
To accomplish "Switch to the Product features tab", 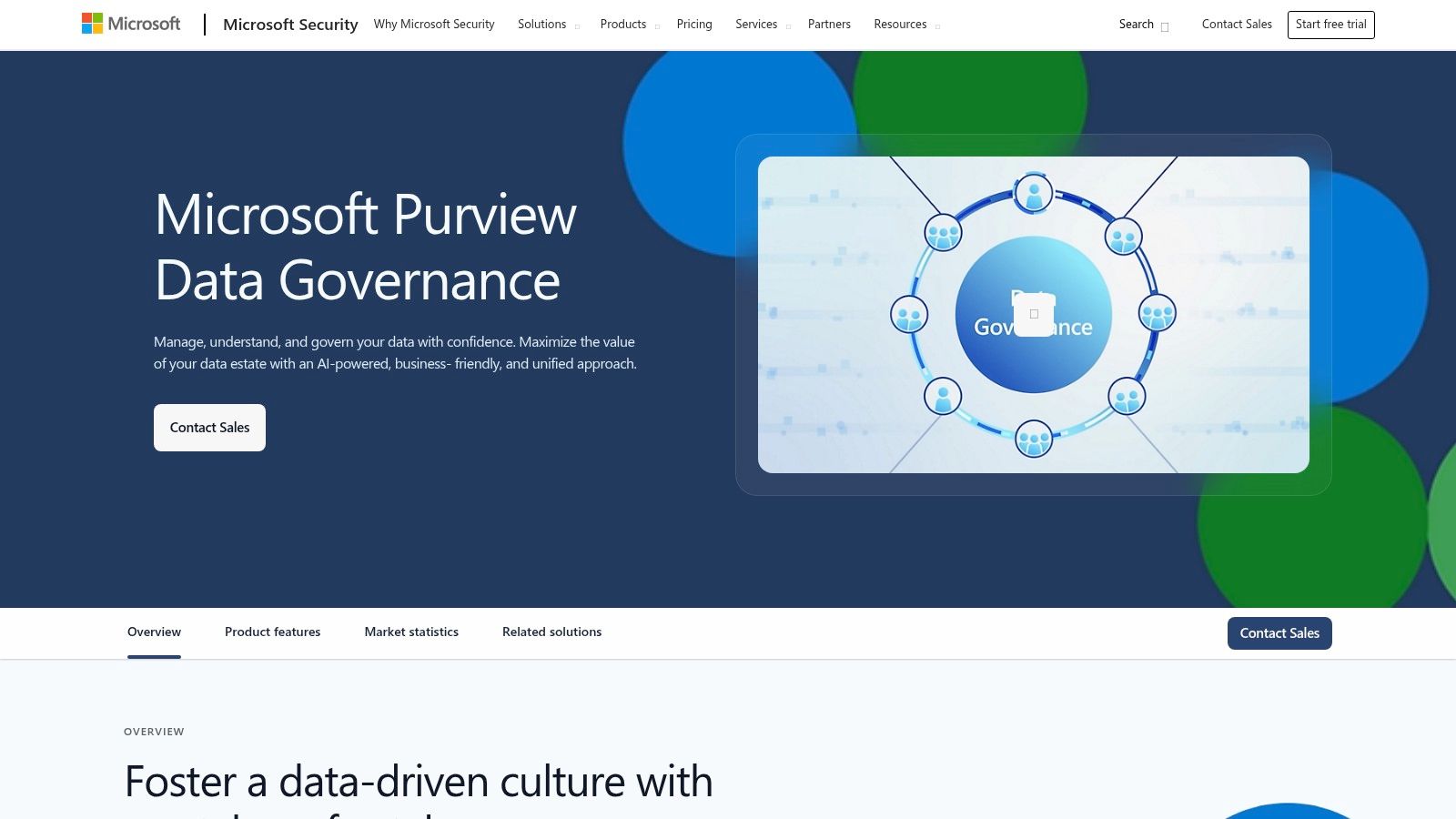I will (272, 632).
